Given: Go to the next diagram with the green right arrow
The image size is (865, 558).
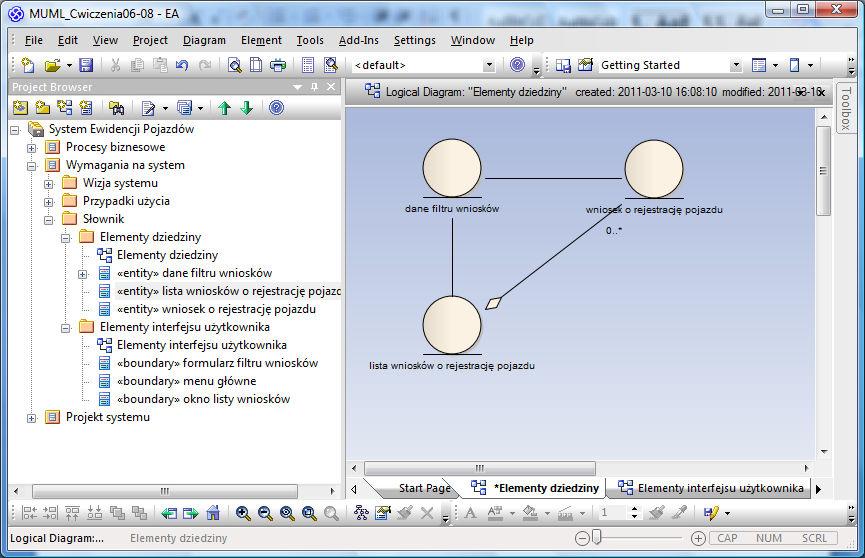Looking at the screenshot, I should tap(190, 513).
